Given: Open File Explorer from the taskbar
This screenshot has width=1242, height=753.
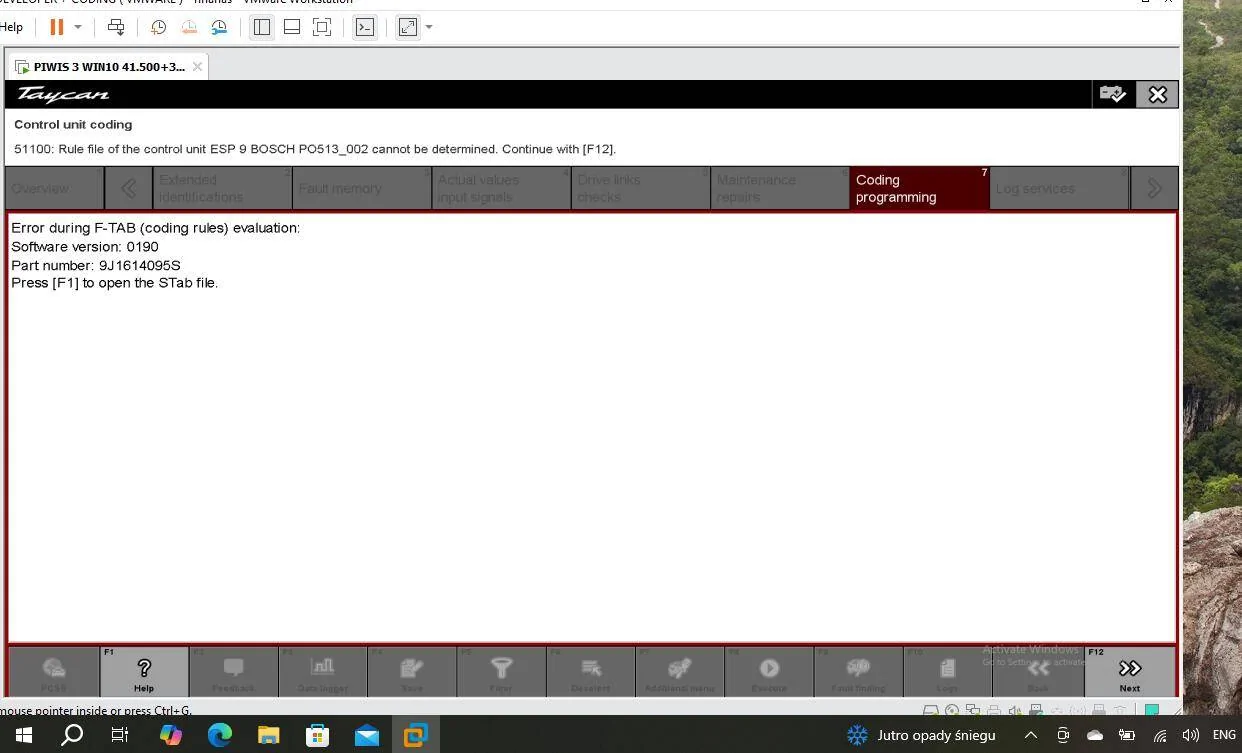Looking at the screenshot, I should pos(268,735).
